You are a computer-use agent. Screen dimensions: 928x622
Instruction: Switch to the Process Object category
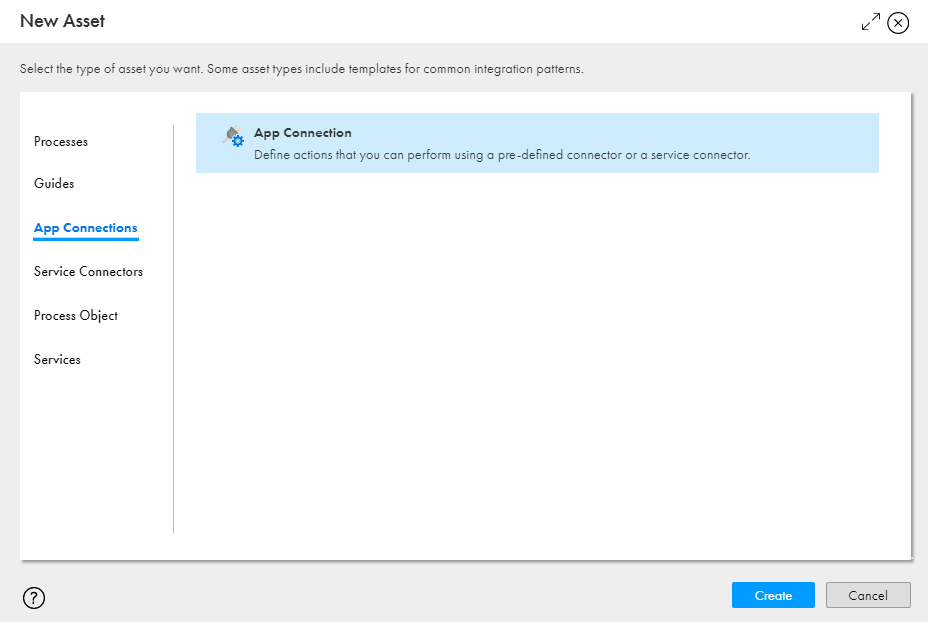pyautogui.click(x=76, y=316)
